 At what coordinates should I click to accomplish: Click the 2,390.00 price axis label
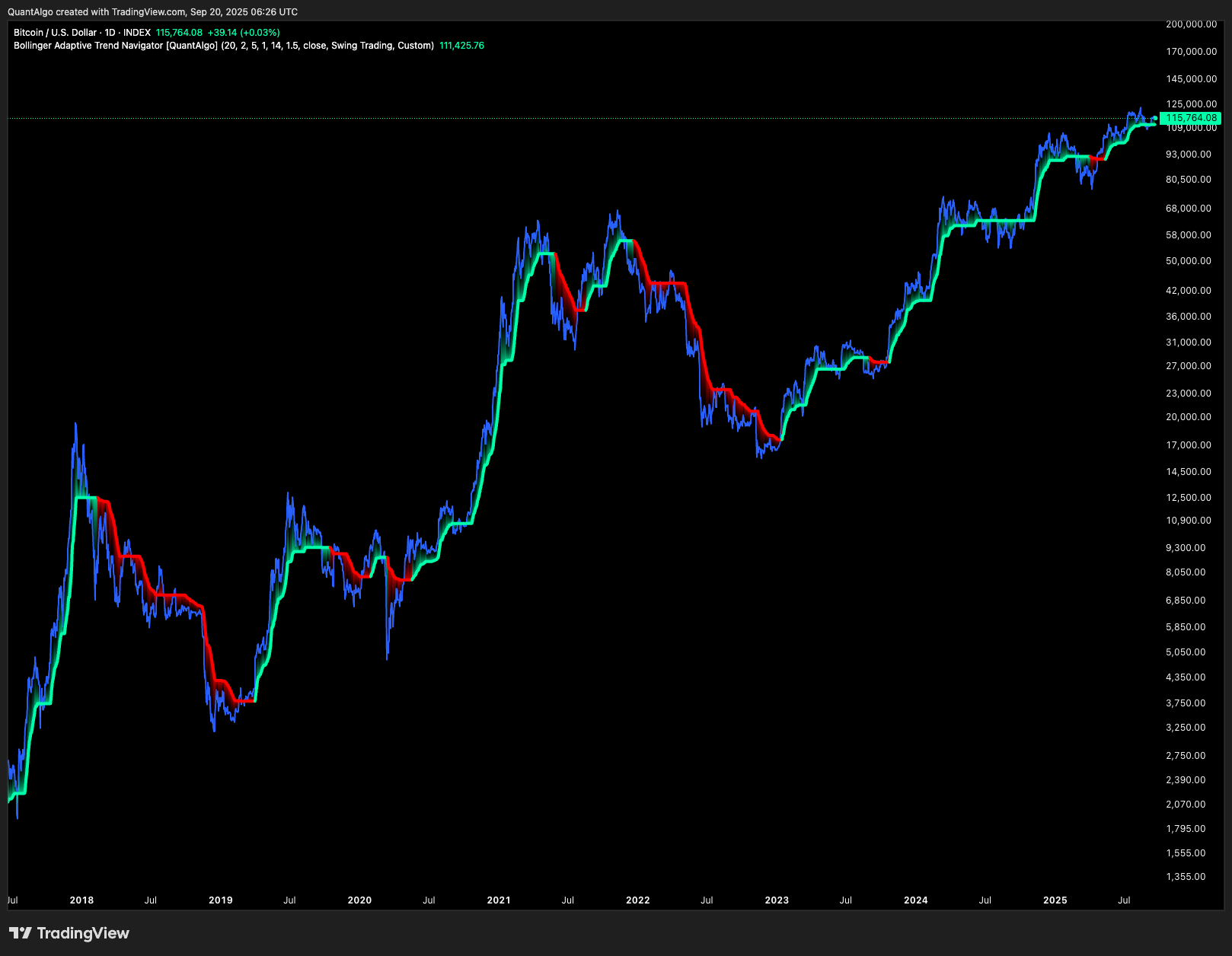(1186, 780)
